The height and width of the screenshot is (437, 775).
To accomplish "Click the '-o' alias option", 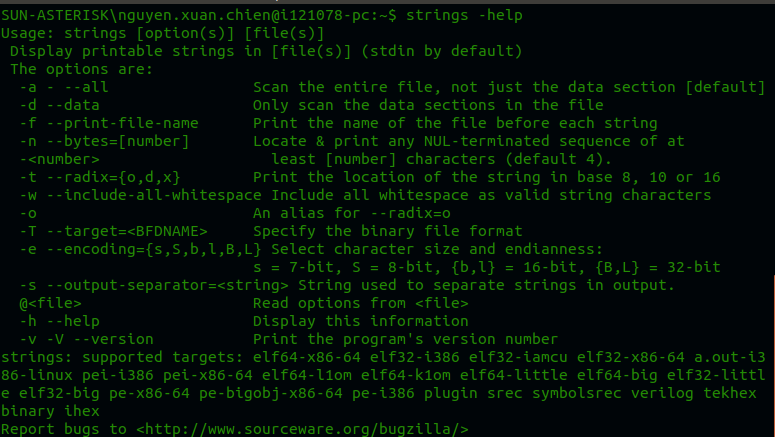I will coord(28,212).
